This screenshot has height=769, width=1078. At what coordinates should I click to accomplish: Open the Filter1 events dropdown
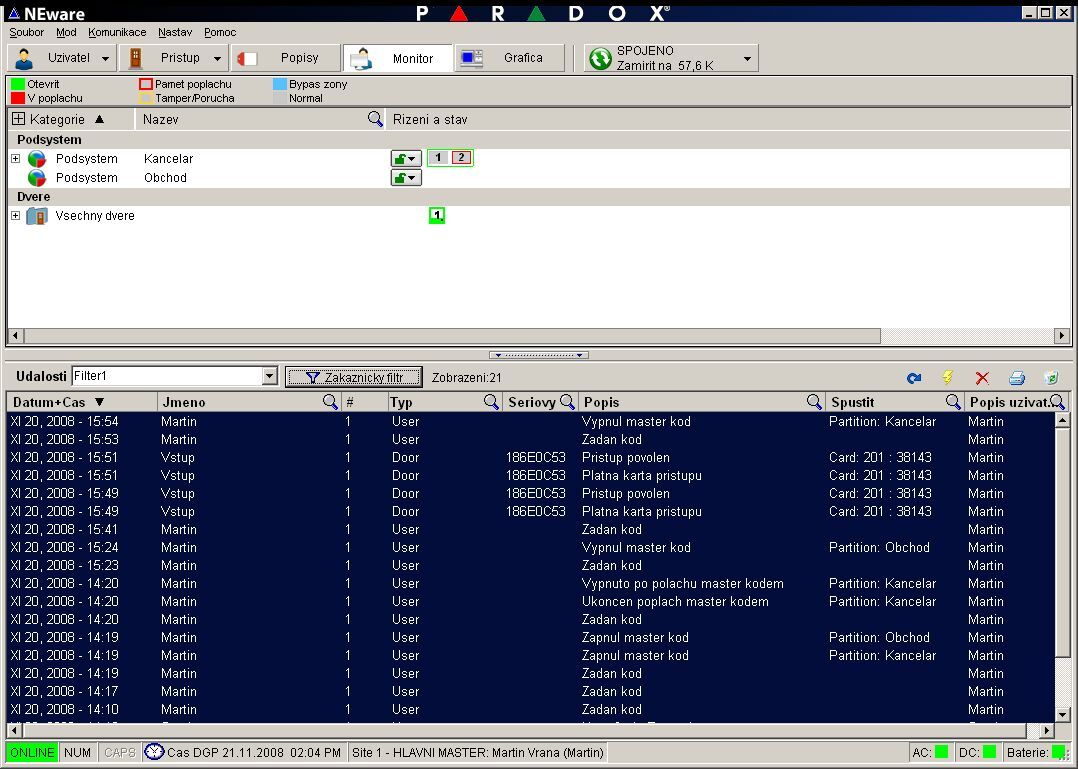268,377
